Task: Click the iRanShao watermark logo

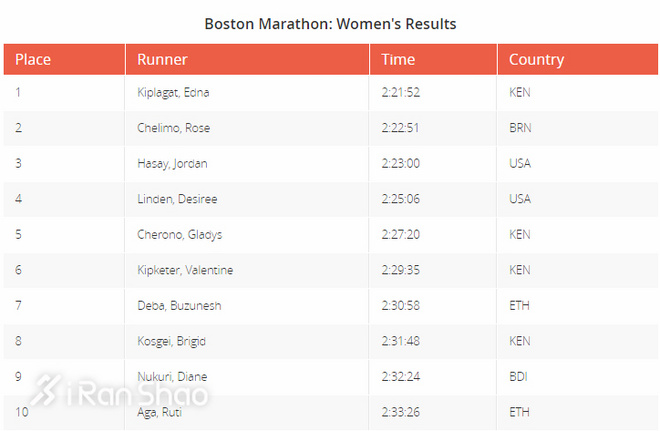Action: click(x=120, y=392)
